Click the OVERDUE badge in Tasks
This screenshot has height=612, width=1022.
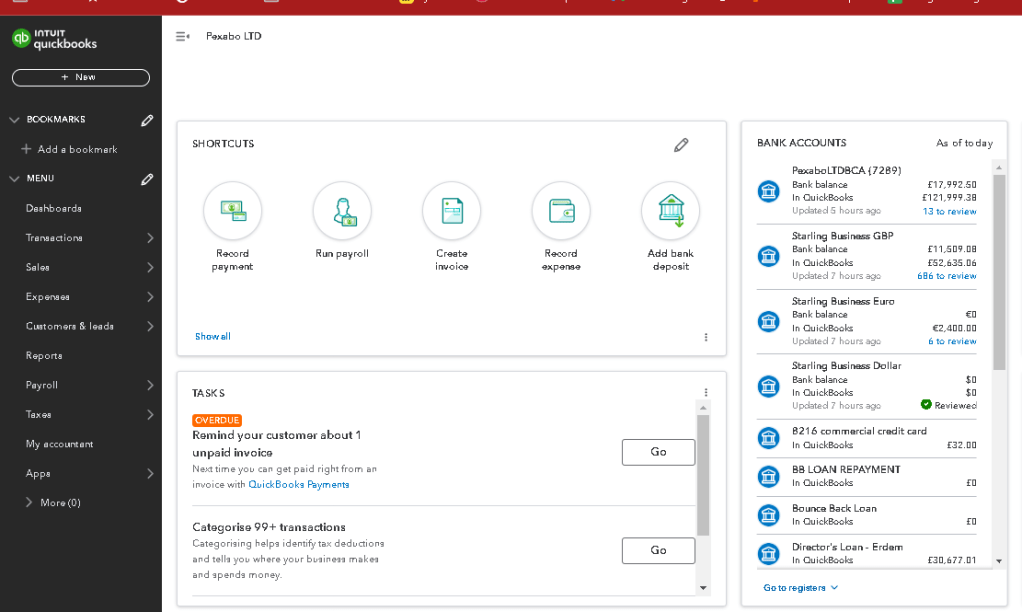(x=217, y=420)
